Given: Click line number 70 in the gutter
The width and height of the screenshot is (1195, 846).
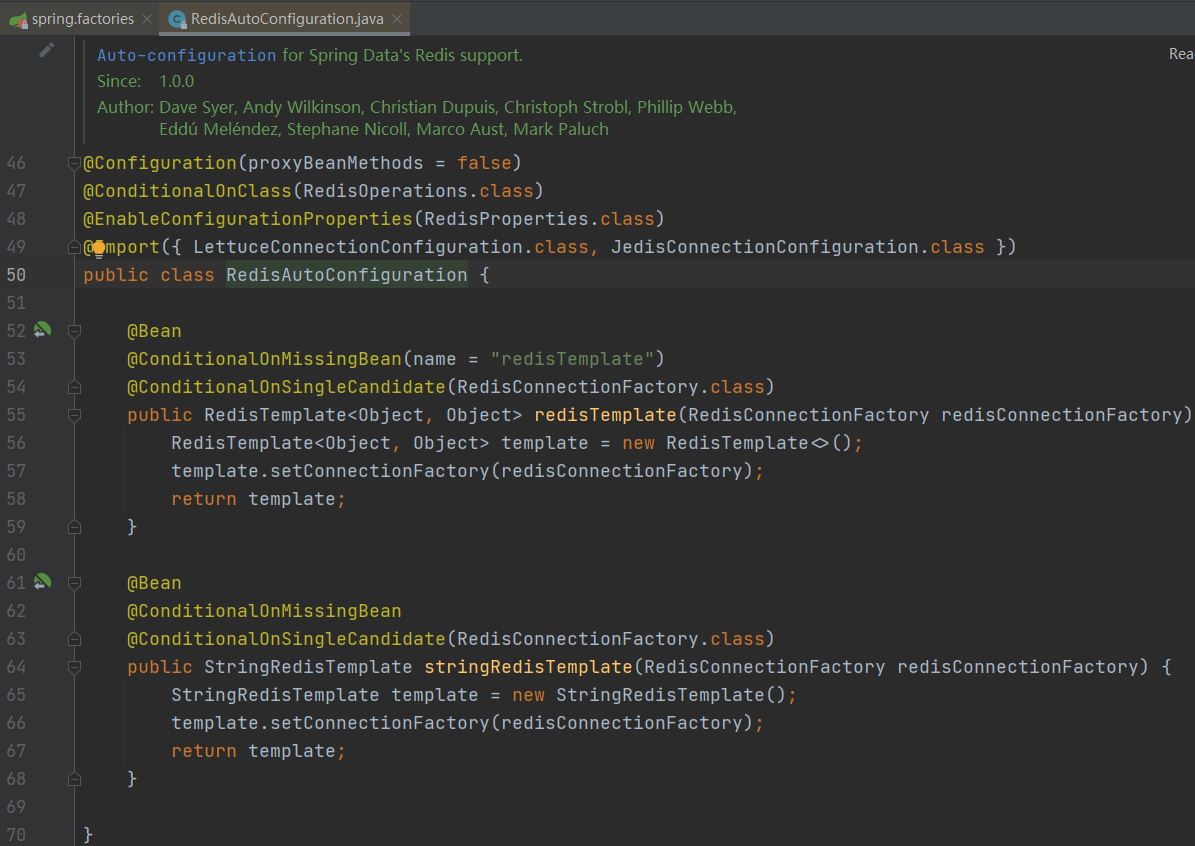Looking at the screenshot, I should tap(16, 835).
